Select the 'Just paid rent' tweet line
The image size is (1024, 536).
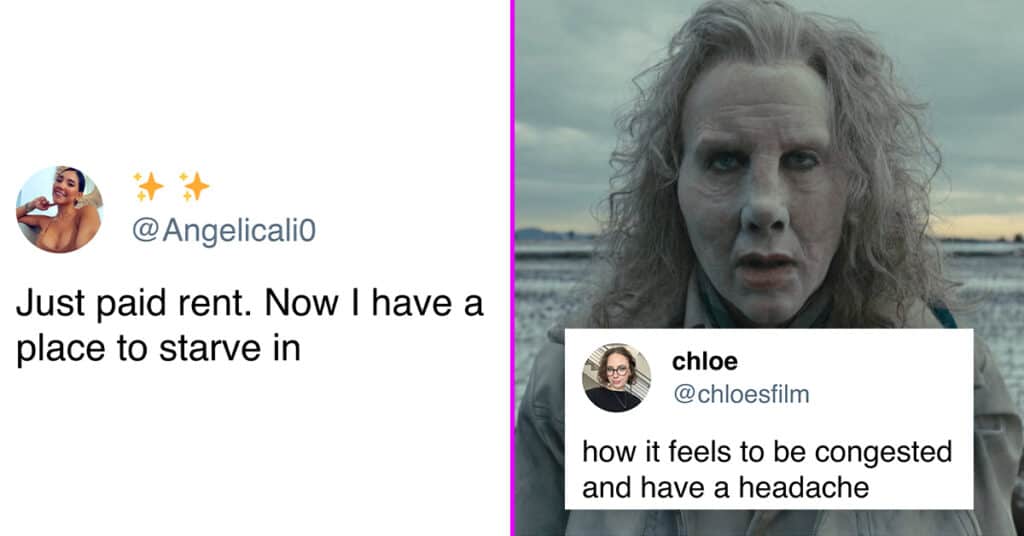tap(249, 304)
